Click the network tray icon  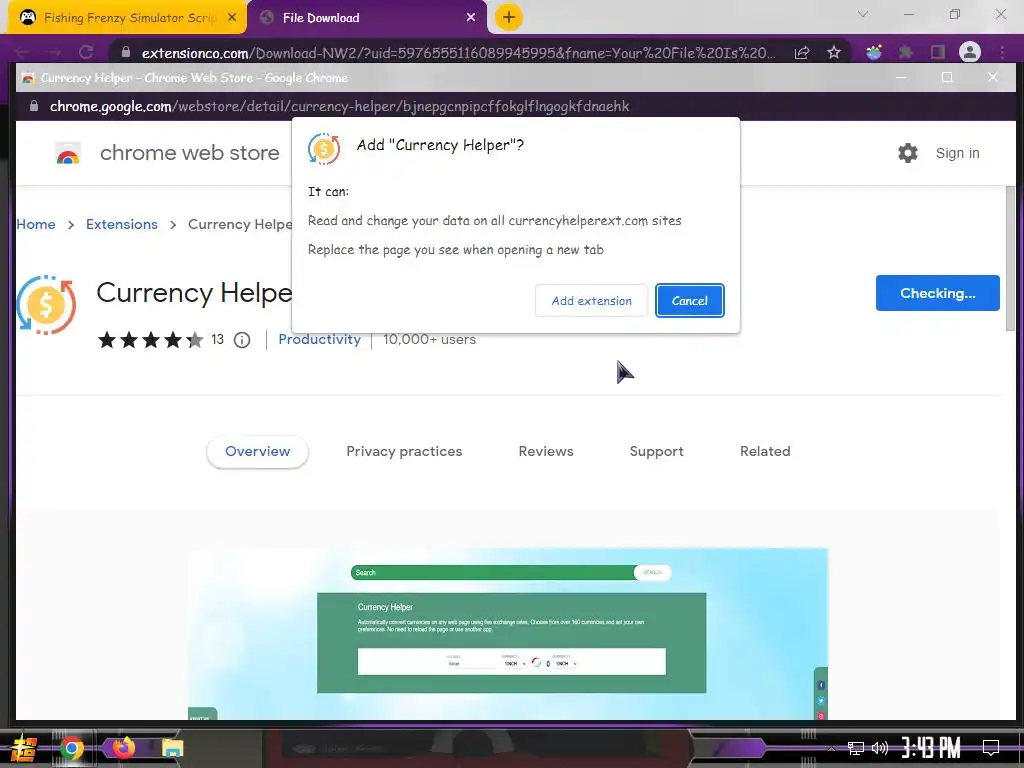[856, 748]
